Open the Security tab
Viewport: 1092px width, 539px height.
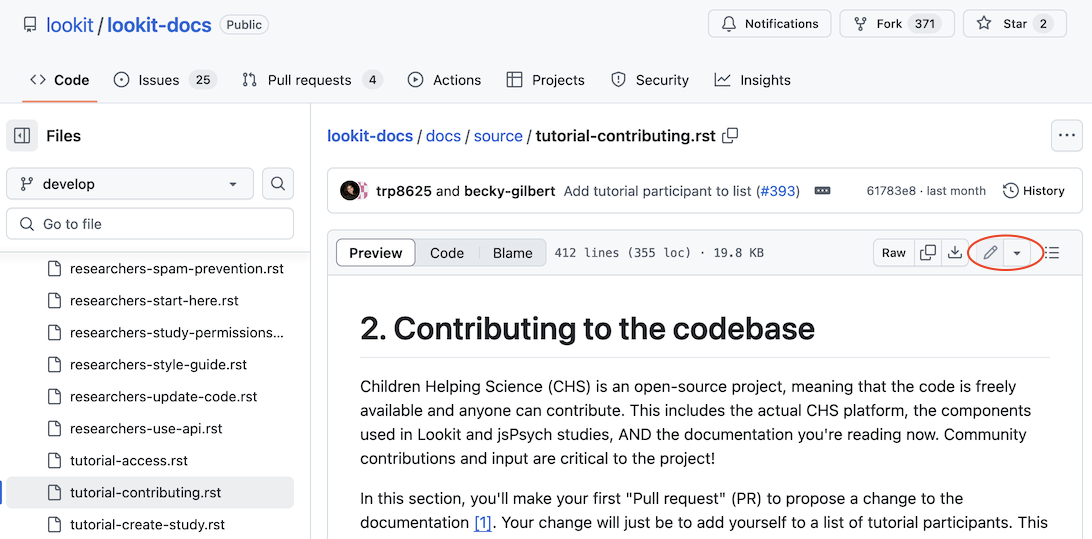[650, 80]
